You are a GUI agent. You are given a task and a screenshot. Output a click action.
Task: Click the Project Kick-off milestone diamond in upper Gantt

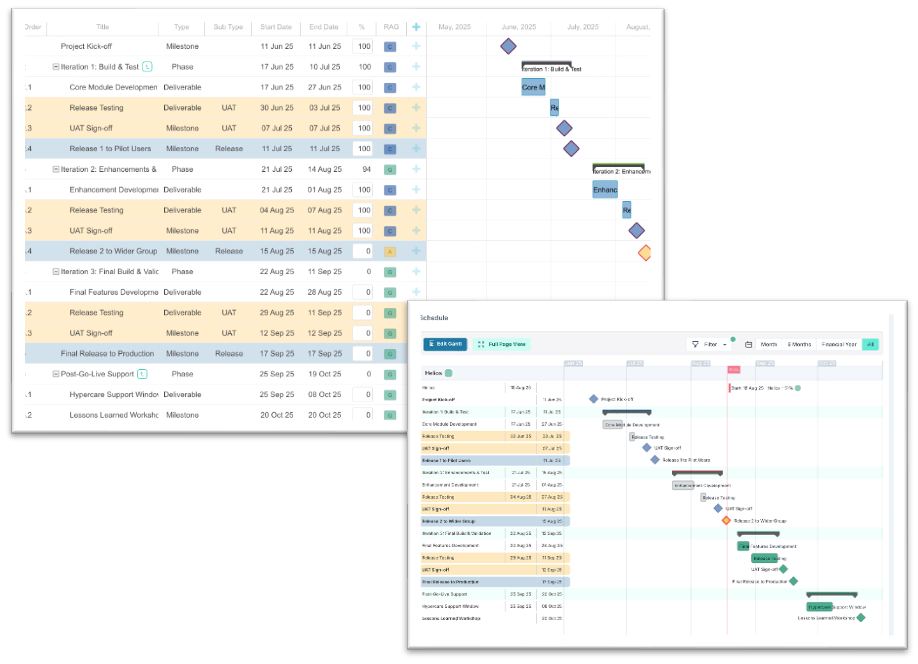pyautogui.click(x=508, y=46)
